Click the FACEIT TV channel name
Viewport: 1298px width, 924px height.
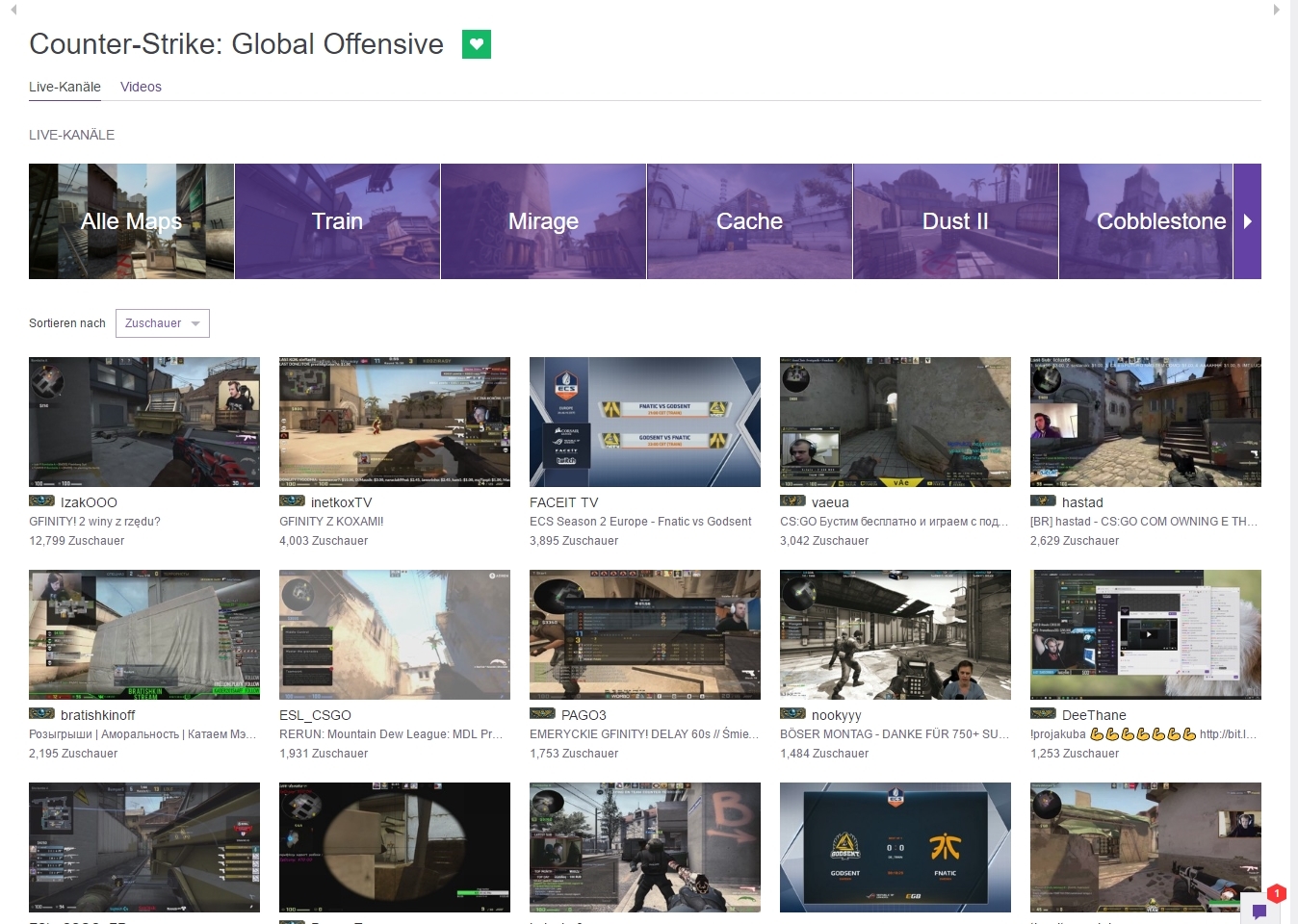[563, 502]
